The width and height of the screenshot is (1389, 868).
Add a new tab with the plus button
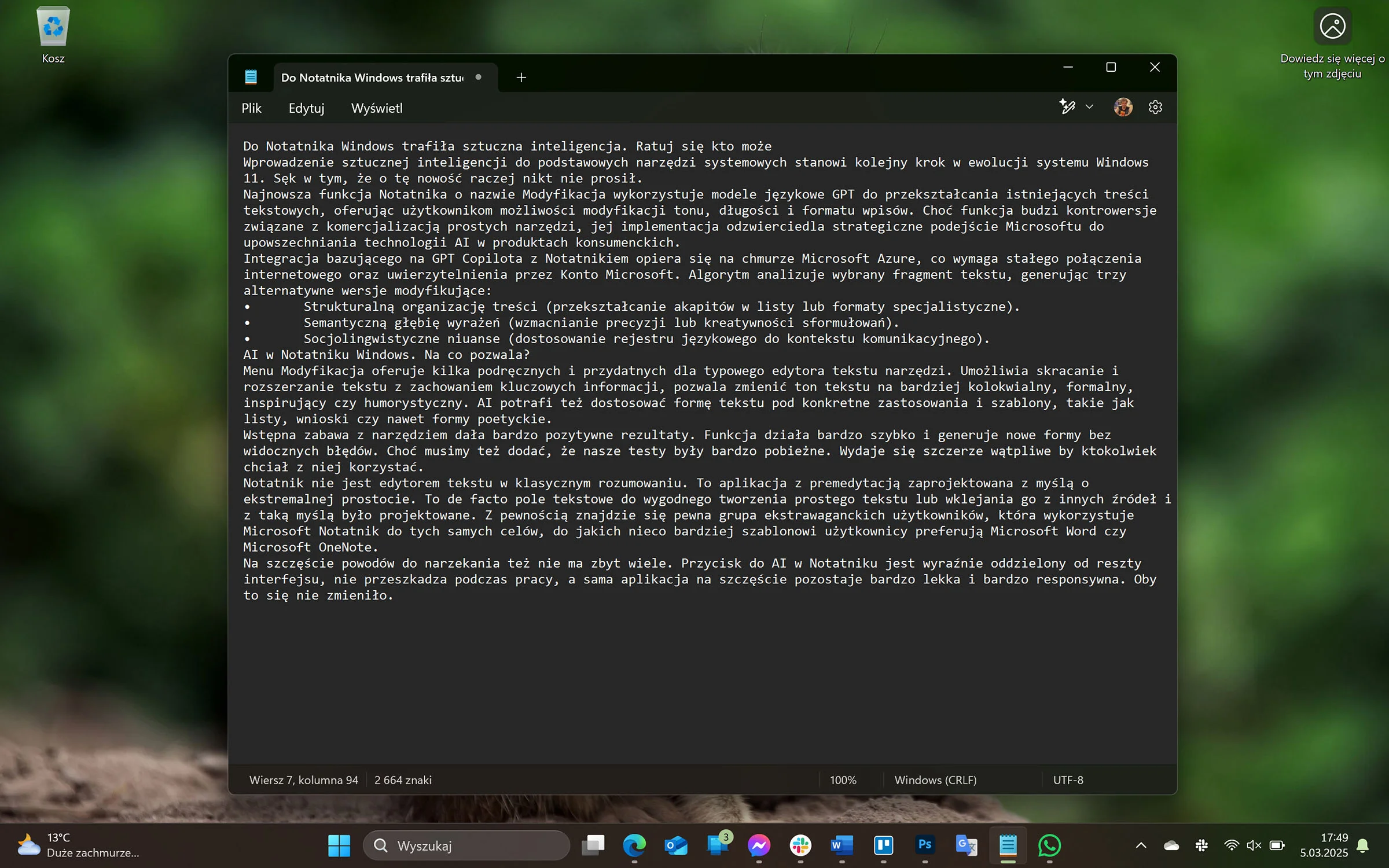coord(521,78)
